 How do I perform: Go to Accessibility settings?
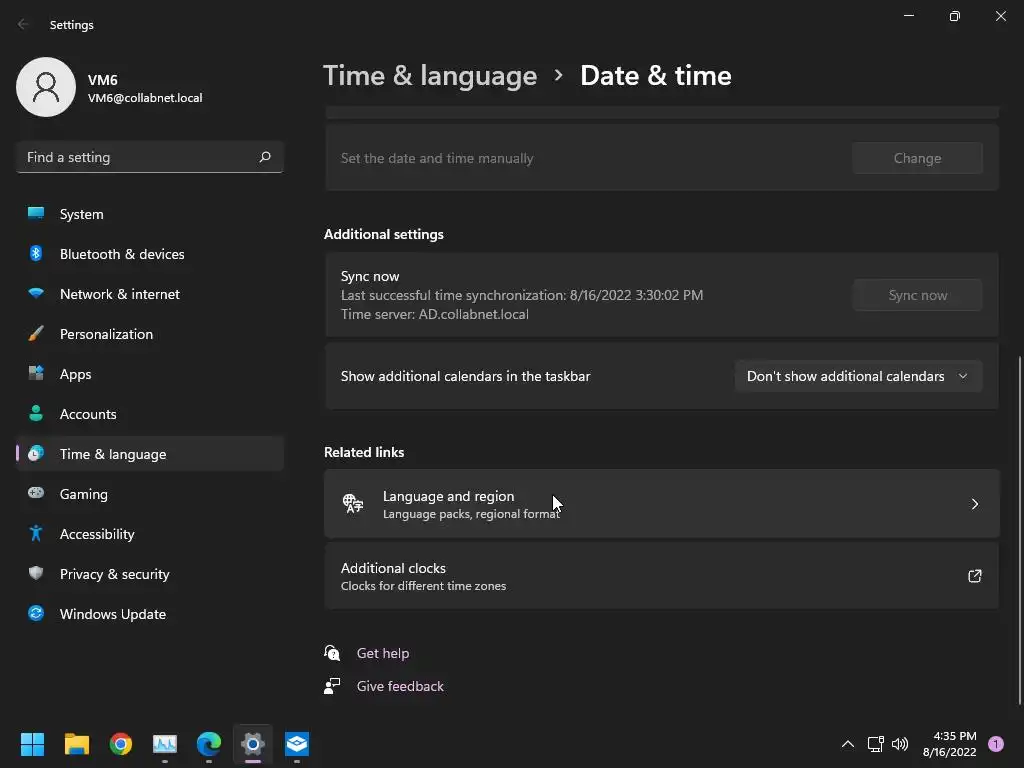point(150,534)
